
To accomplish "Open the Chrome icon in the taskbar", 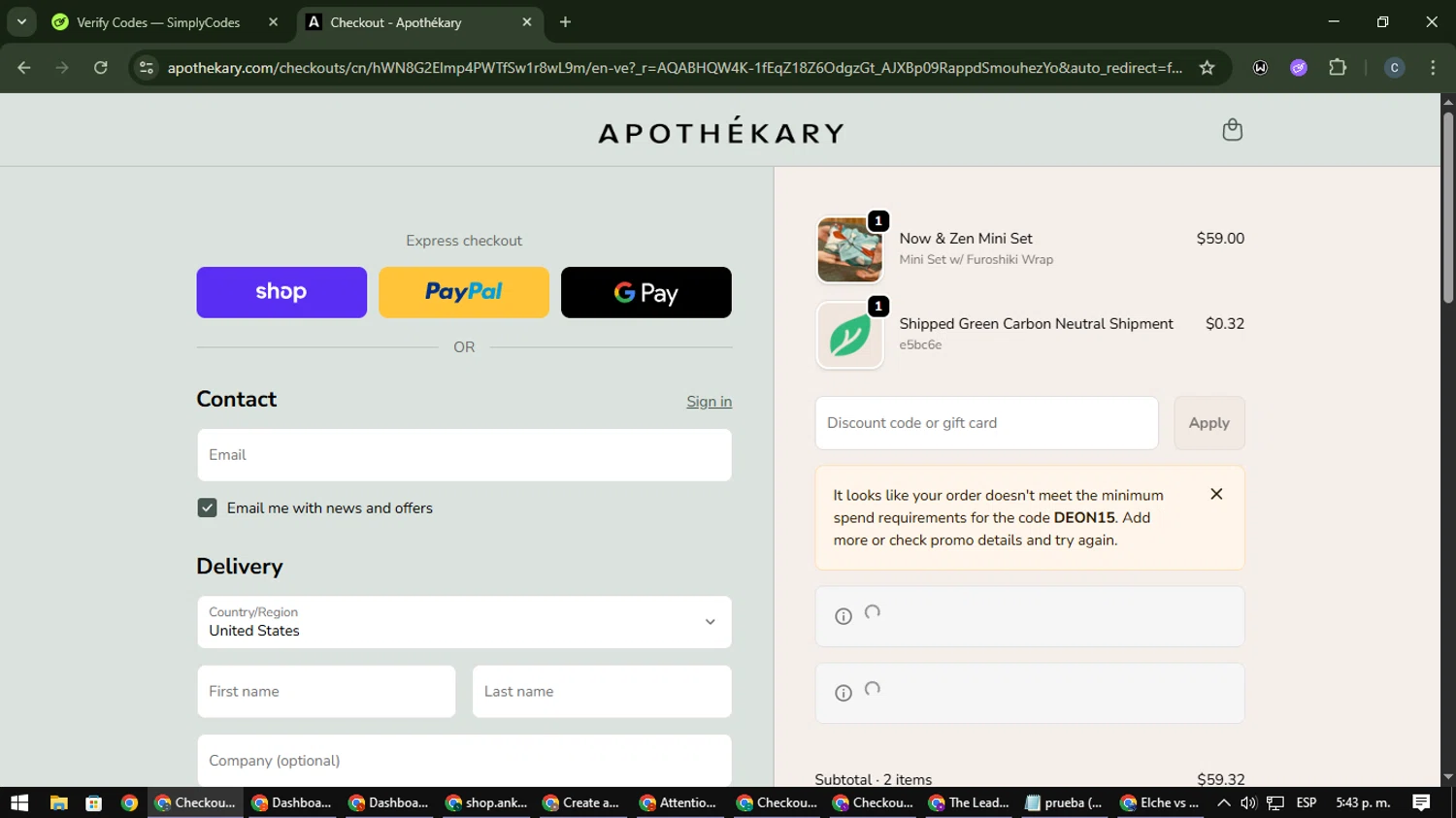I will (x=129, y=802).
